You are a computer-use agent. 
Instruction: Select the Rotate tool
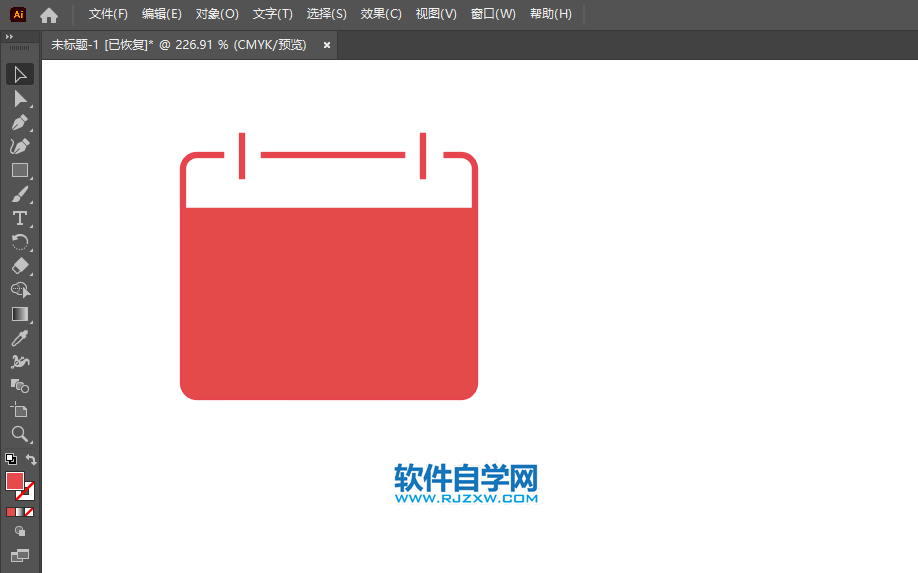[x=20, y=242]
